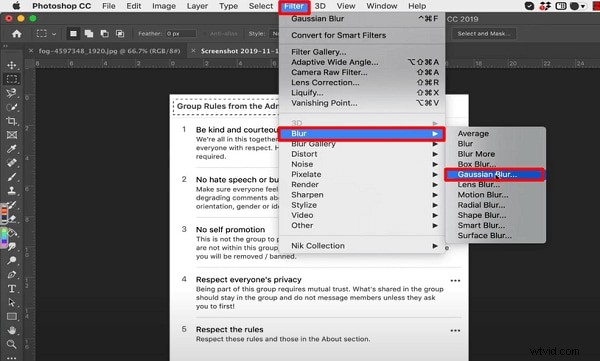This screenshot has width=600, height=361.
Task: Select Motion Blur... in submenu
Action: 496,195
